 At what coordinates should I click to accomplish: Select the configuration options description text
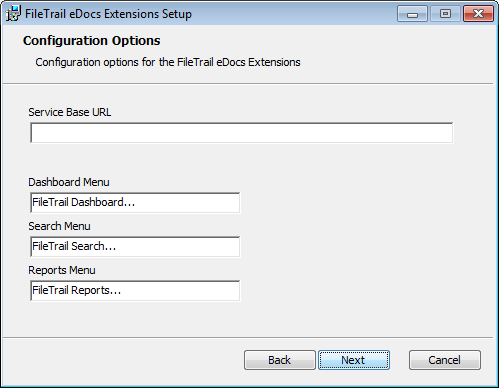pos(168,62)
